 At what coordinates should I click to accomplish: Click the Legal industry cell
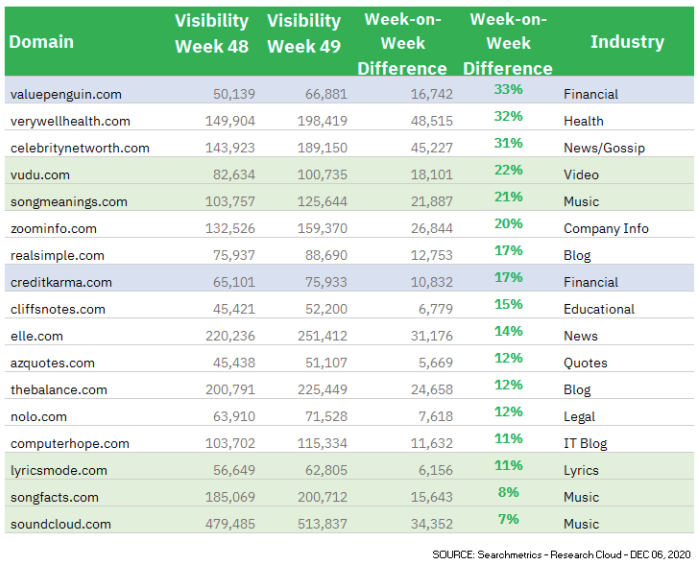[579, 417]
